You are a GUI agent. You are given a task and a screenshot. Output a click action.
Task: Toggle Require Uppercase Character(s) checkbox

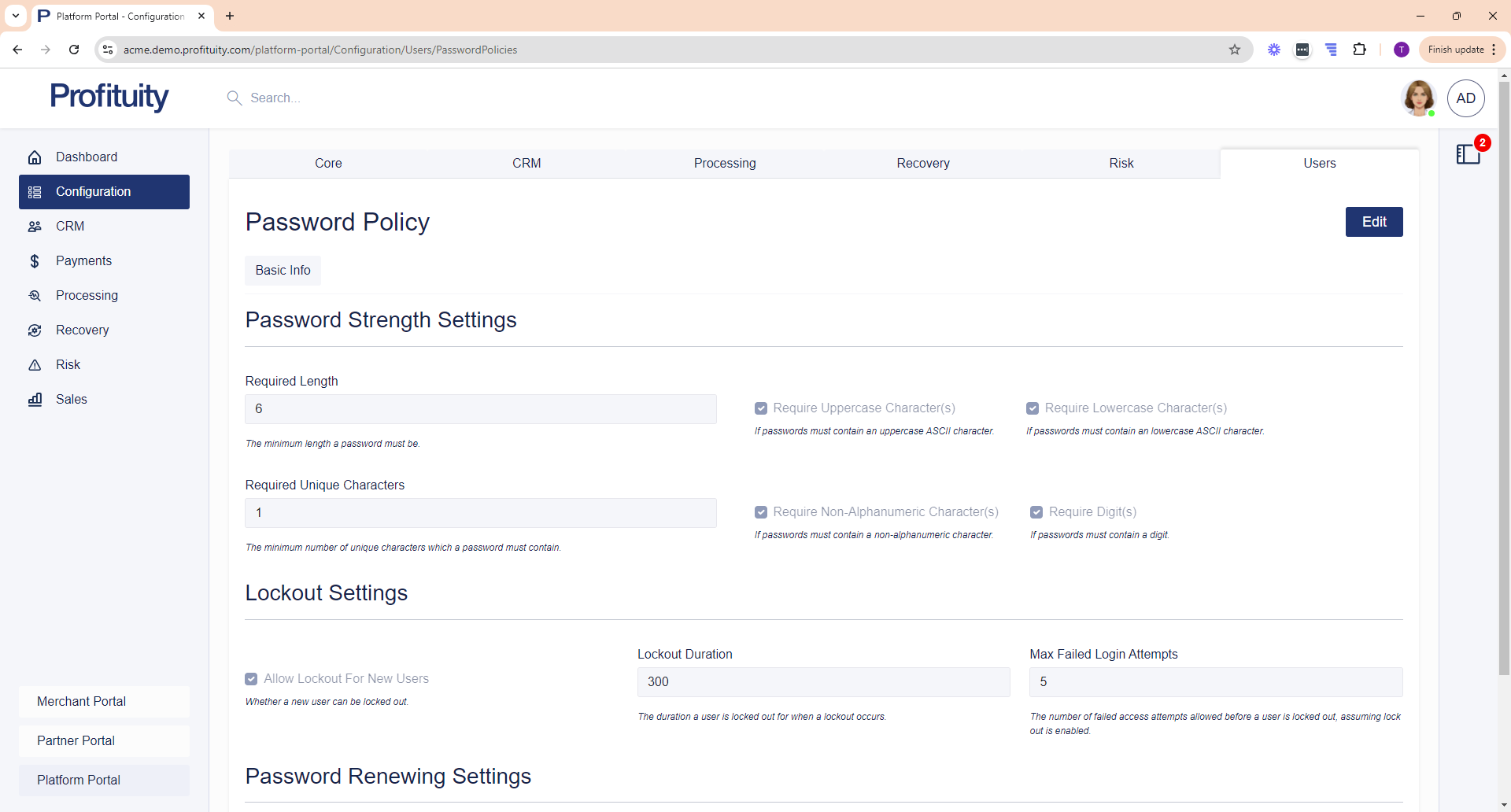[x=761, y=408]
